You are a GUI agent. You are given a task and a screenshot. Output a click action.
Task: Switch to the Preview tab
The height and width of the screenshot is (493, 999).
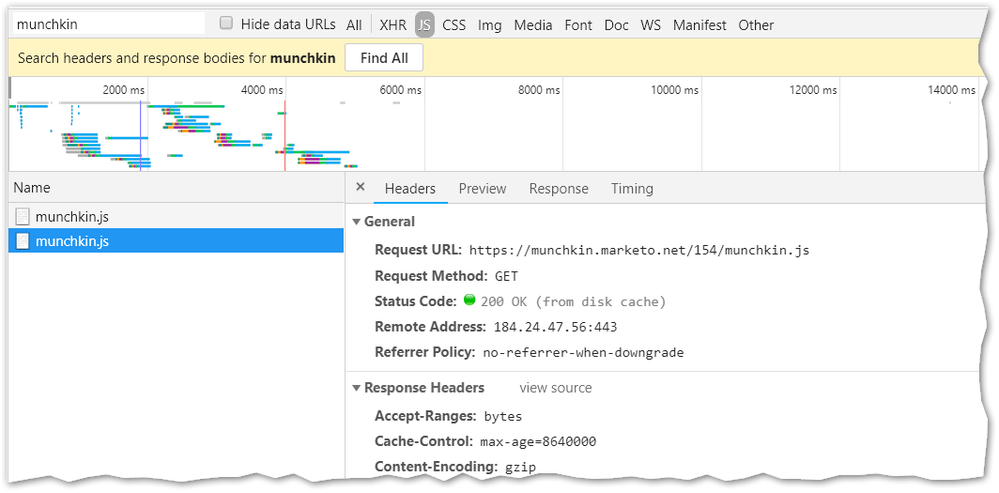tap(482, 188)
